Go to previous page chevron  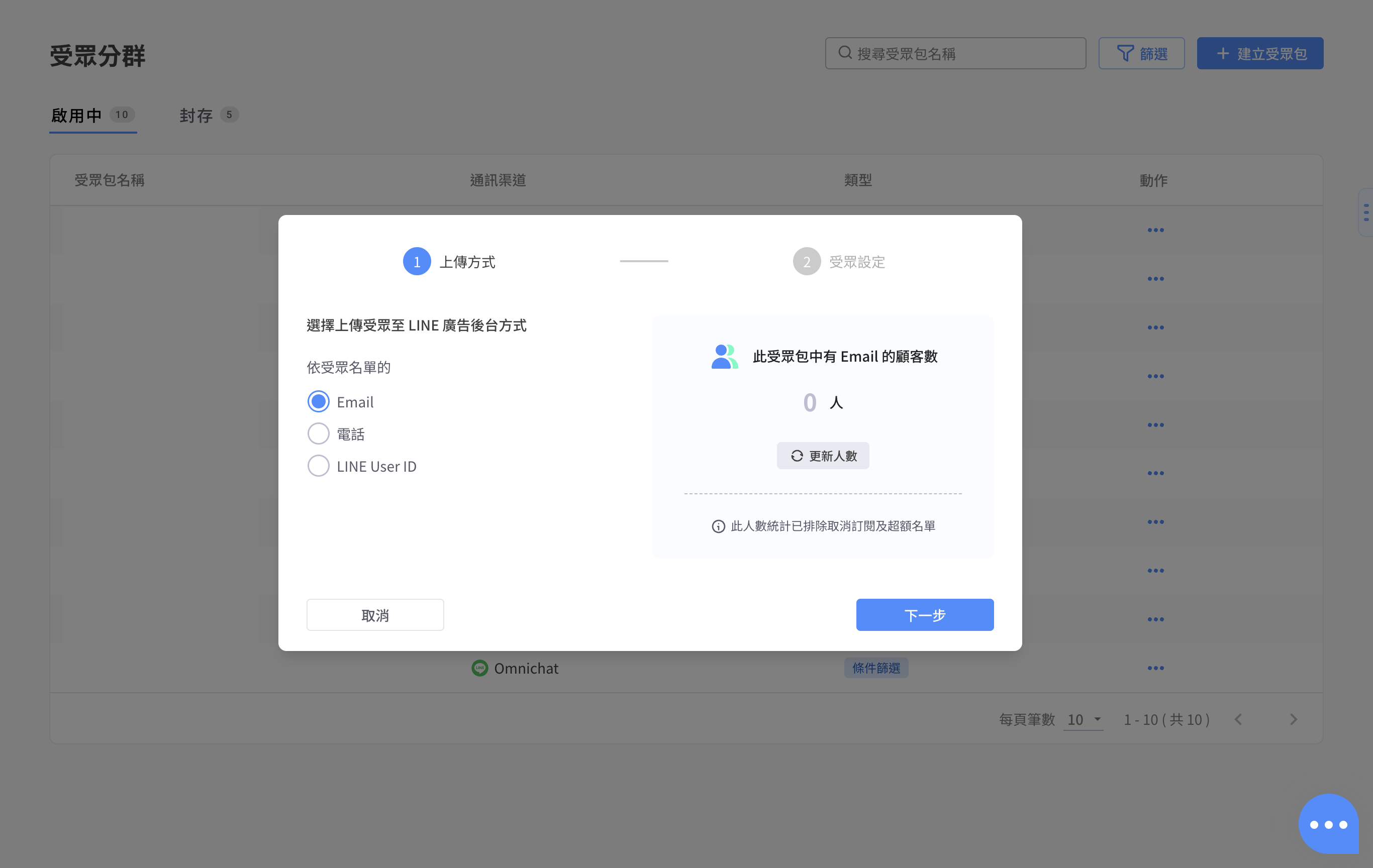[1238, 719]
